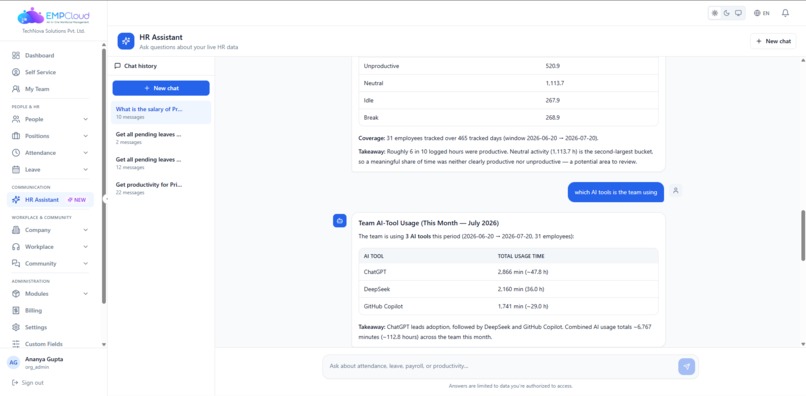This screenshot has width=806, height=396.
Task: Expand the Positions menu chevron
Action: tap(85, 136)
